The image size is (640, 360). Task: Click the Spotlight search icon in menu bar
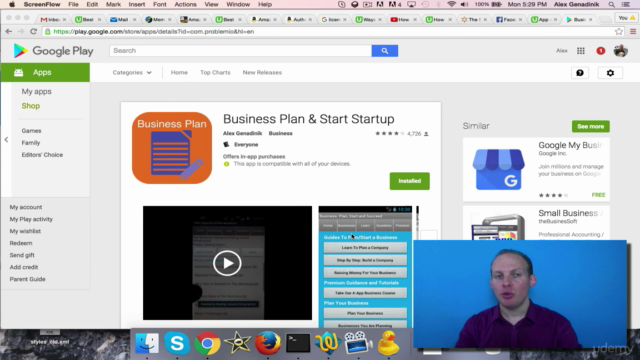click(x=611, y=4)
